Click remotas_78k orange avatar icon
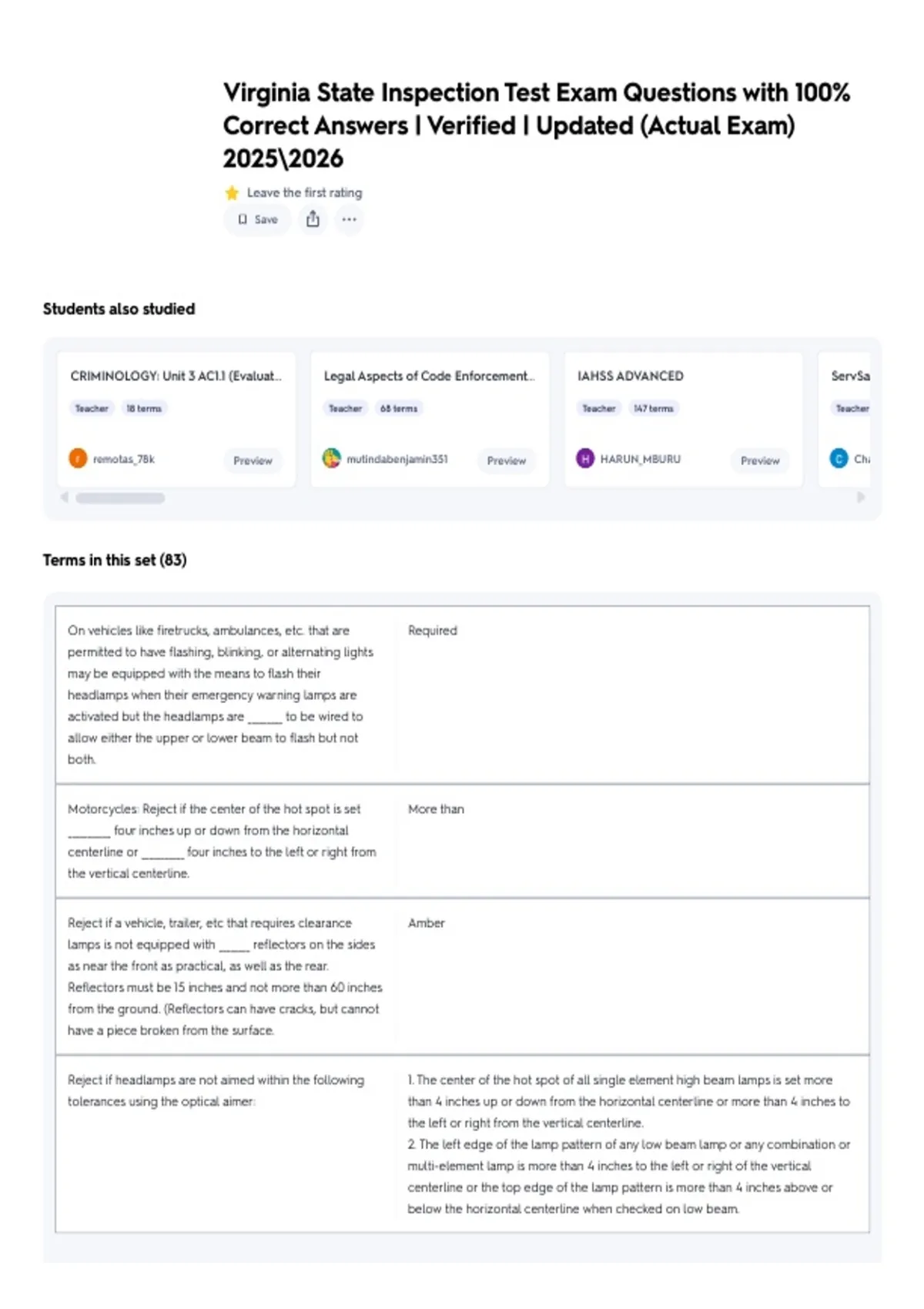 point(78,459)
